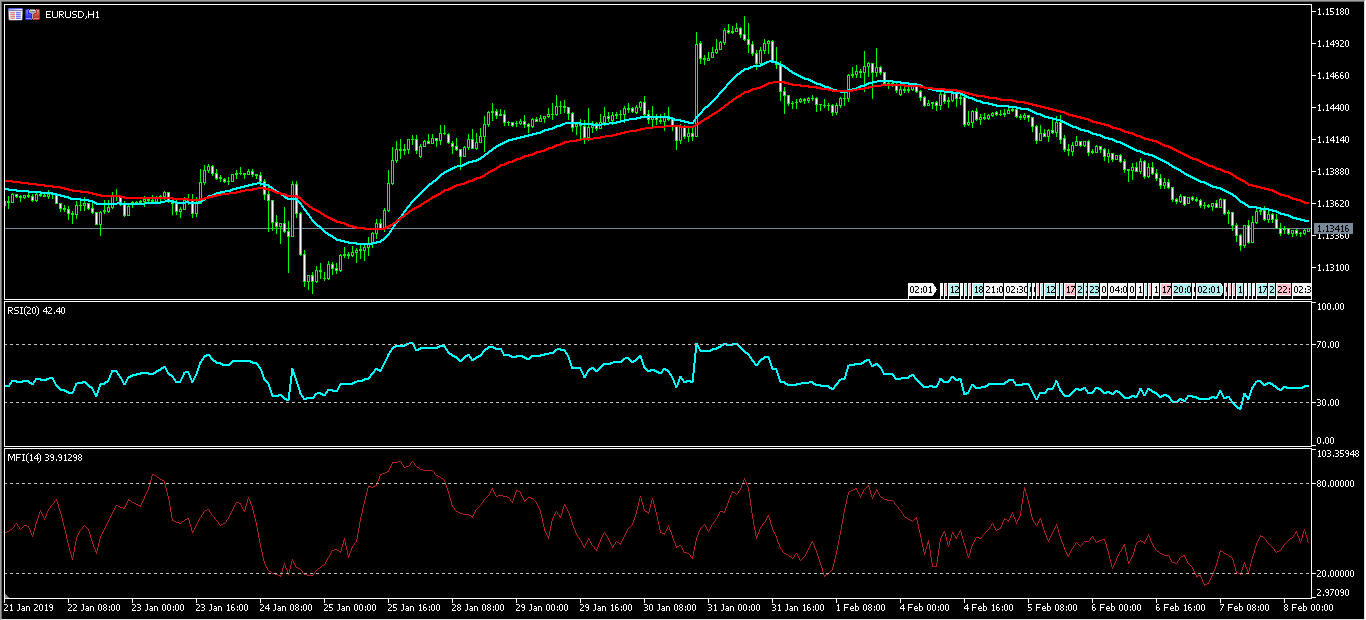Open the 20:0 news event marker
This screenshot has height=620, width=1366.
click(1182, 290)
